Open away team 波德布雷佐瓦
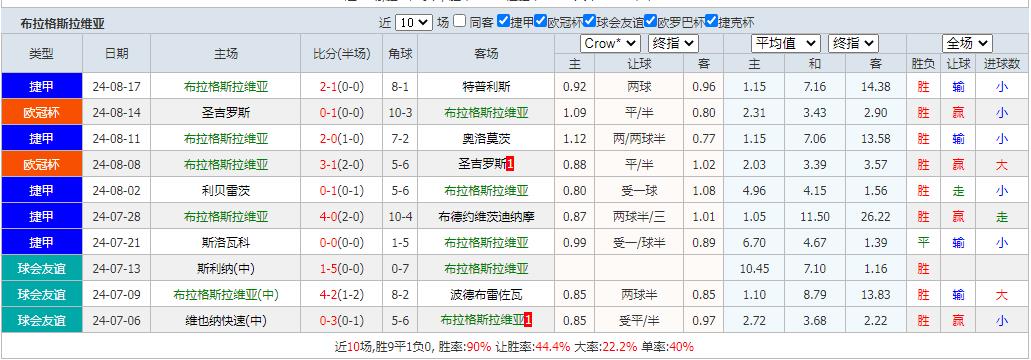 (486, 294)
